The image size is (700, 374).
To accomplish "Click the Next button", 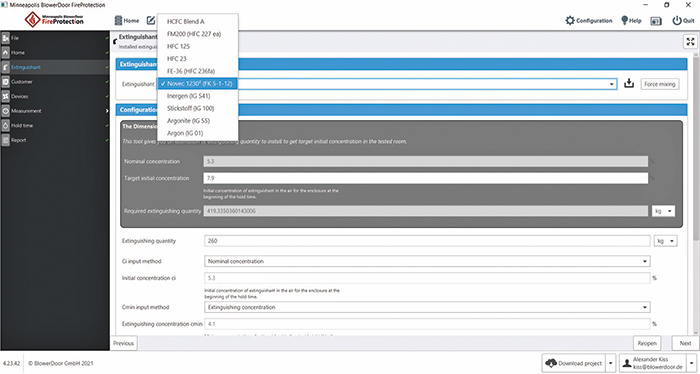I will (x=685, y=343).
